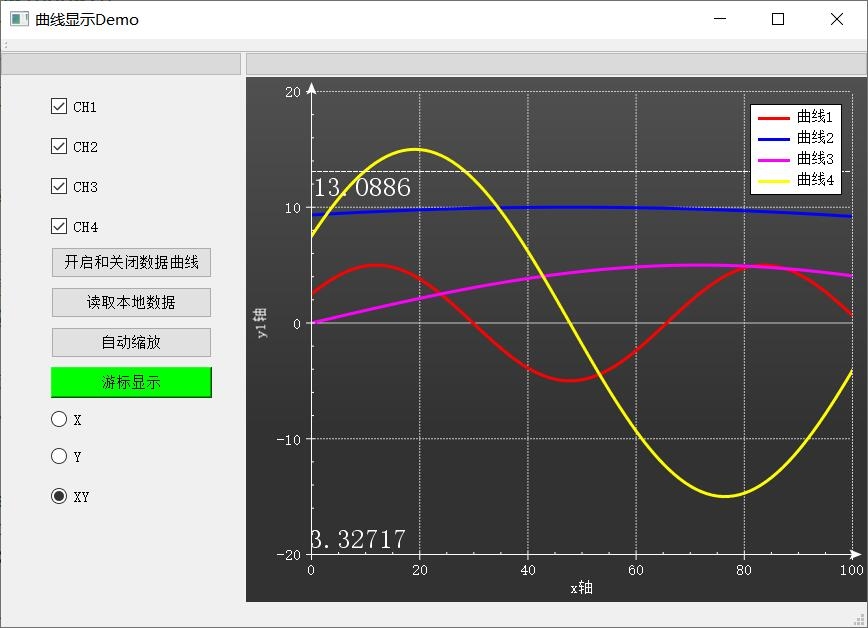Select the X cursor mode radio button

(x=59, y=418)
